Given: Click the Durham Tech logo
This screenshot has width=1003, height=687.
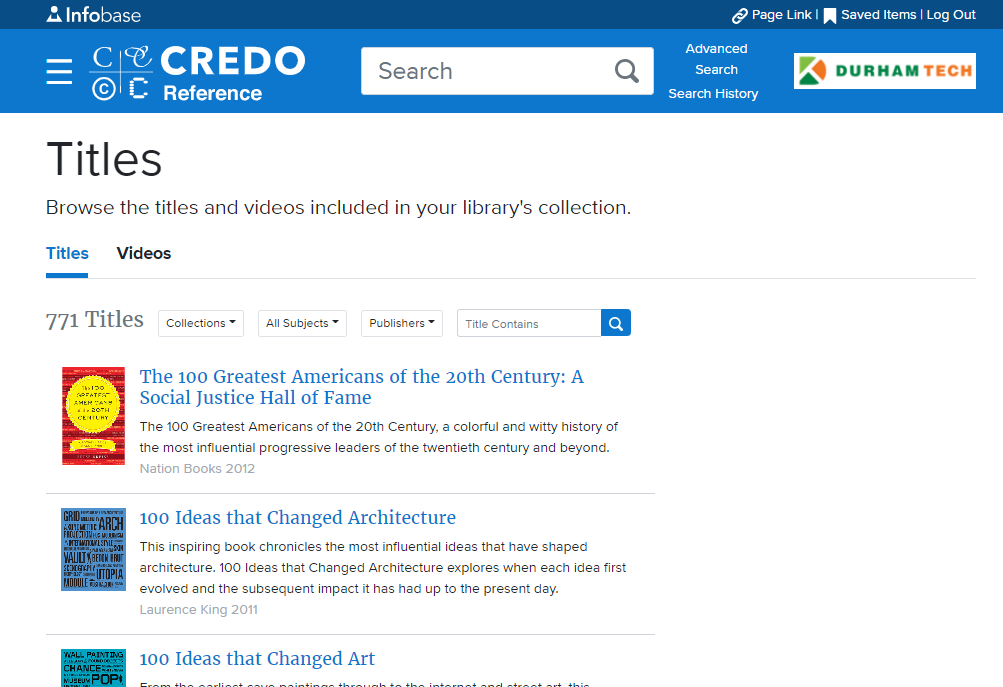Looking at the screenshot, I should (884, 71).
